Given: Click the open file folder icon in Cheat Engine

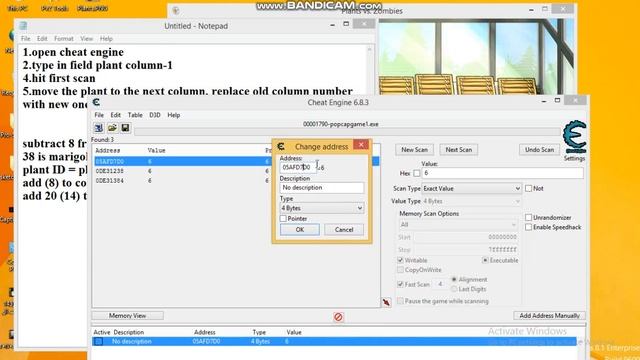Looking at the screenshot, I should 112,128.
